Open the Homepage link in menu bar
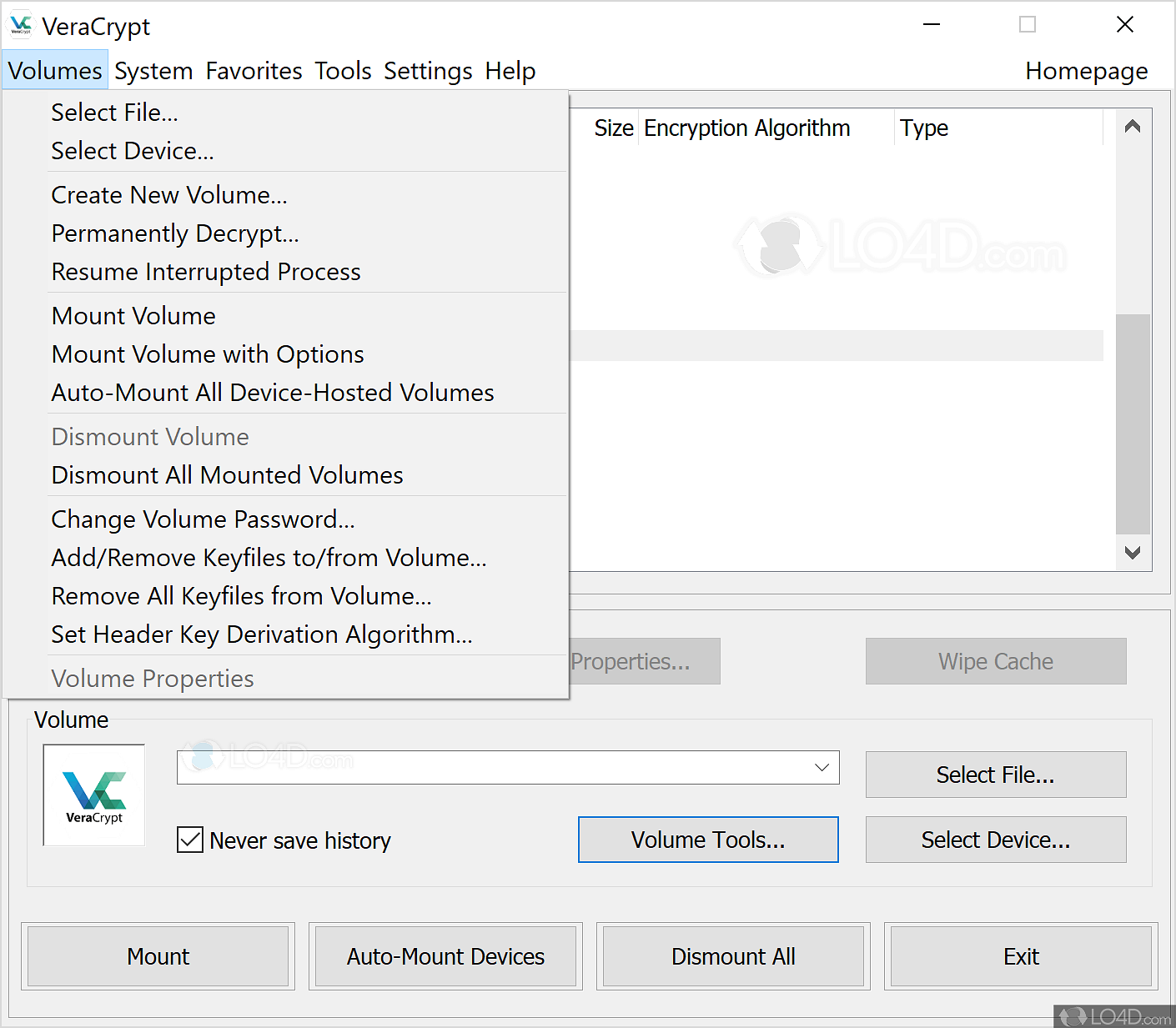The width and height of the screenshot is (1176, 1028). pos(1086,71)
